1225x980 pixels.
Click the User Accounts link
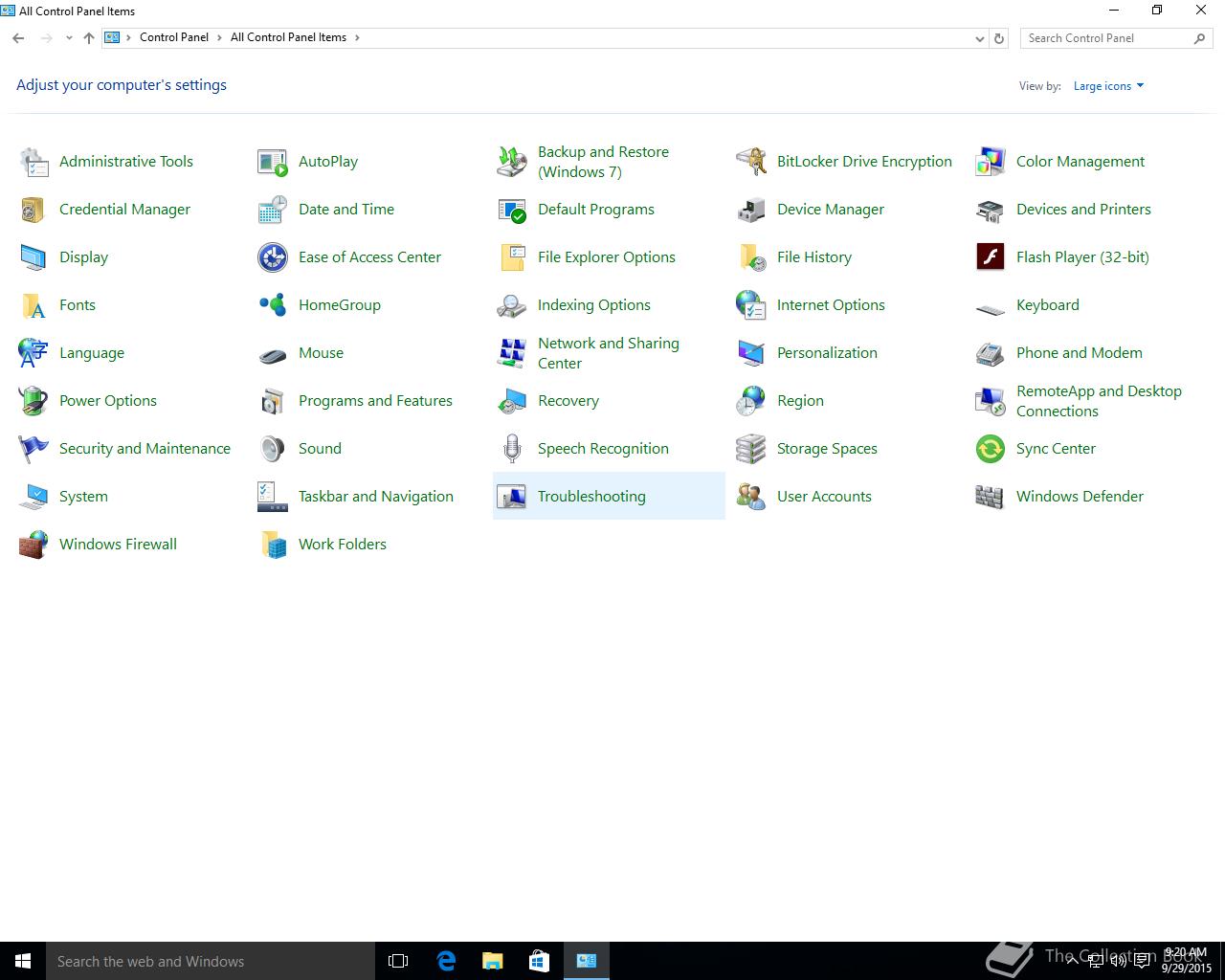pos(824,497)
